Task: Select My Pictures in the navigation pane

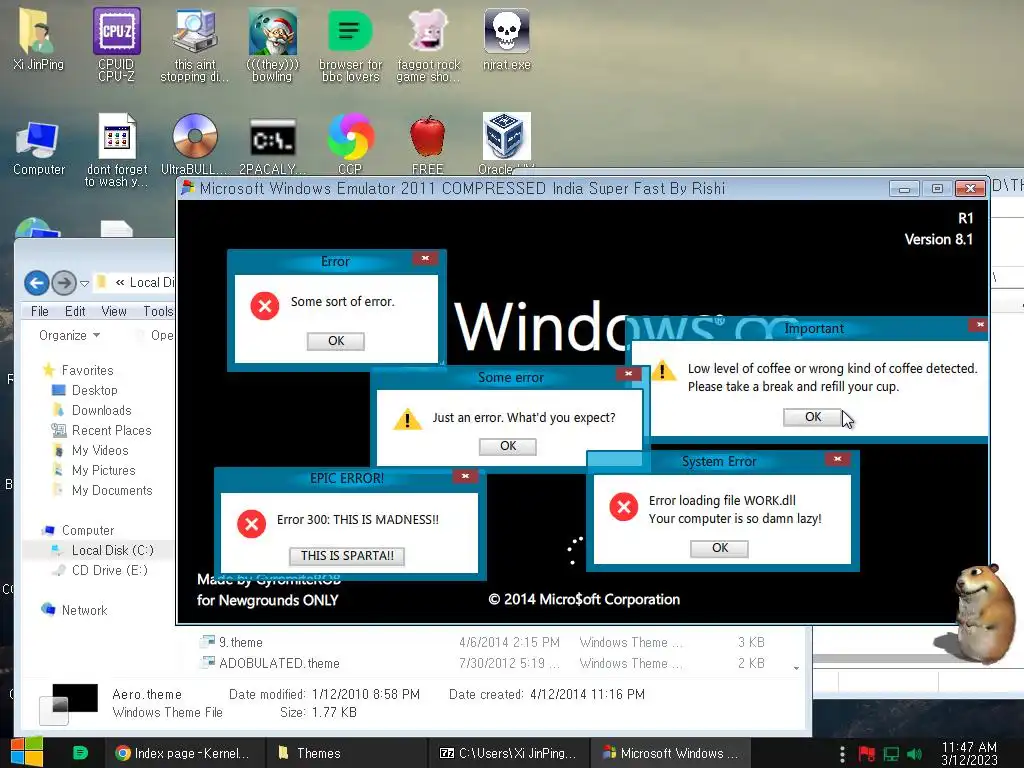Action: [x=93, y=470]
